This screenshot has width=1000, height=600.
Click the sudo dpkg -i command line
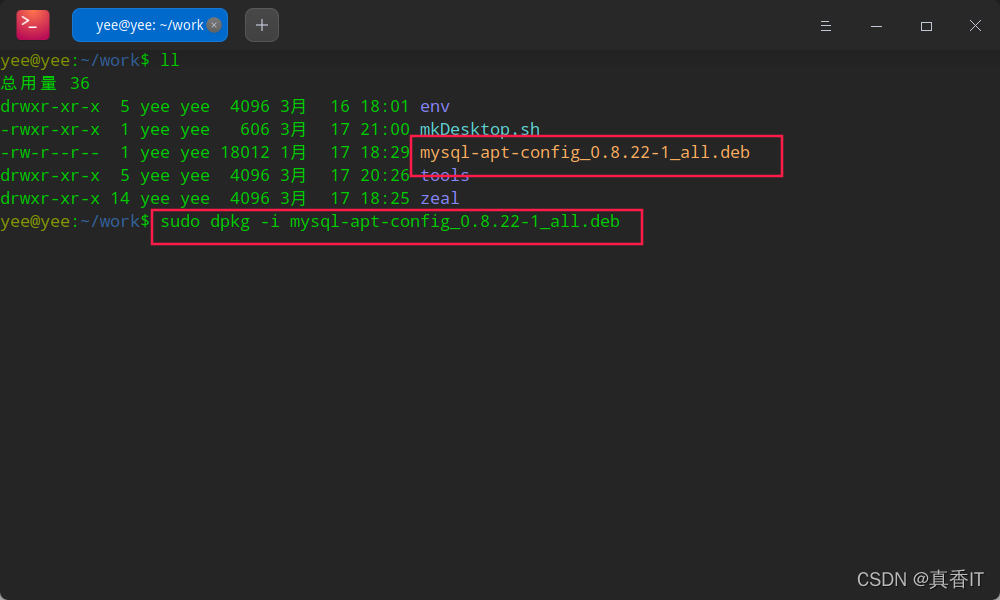390,221
